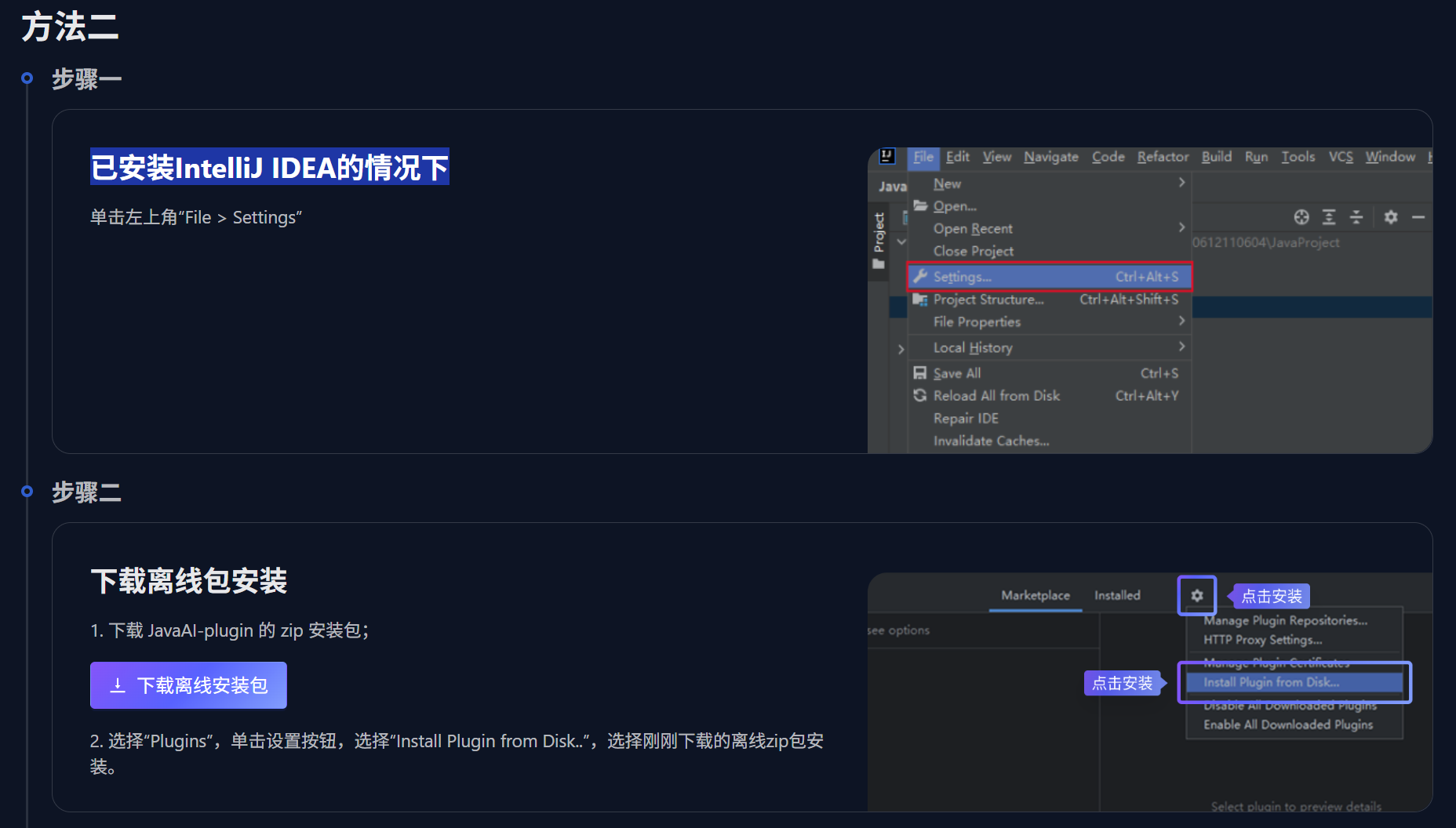Click the 已安装IntelliJ IDEA的情况下 highlighted heading
This screenshot has width=1456, height=828.
[x=269, y=167]
